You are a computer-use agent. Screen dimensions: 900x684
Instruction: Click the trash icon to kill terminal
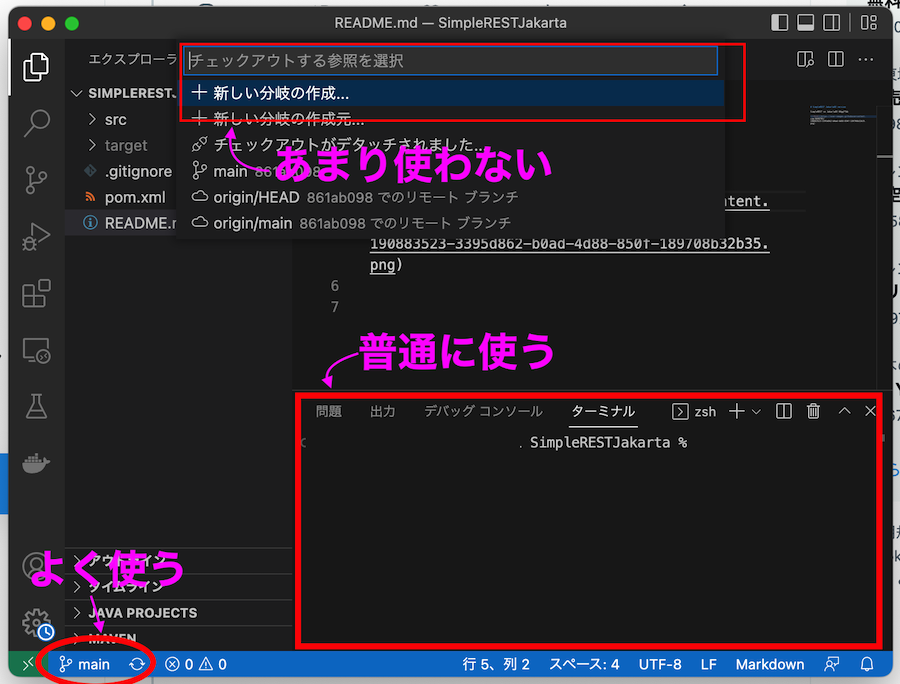point(814,411)
